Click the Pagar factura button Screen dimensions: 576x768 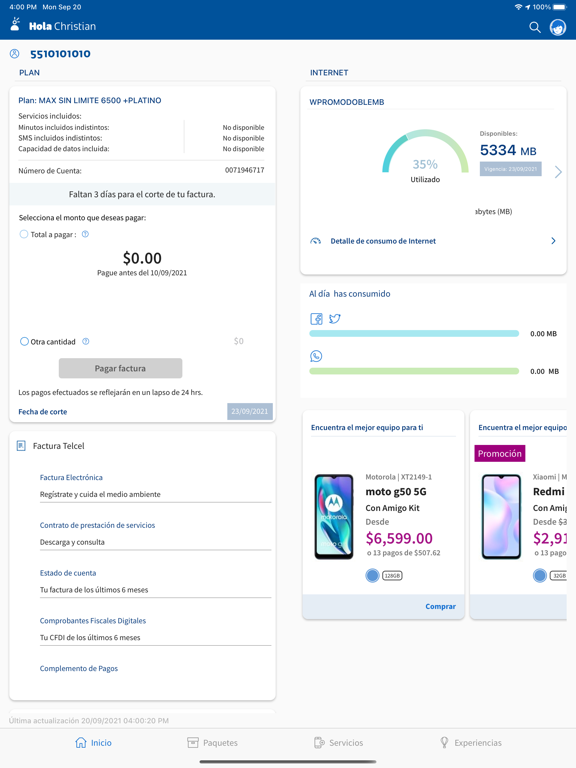click(x=120, y=368)
